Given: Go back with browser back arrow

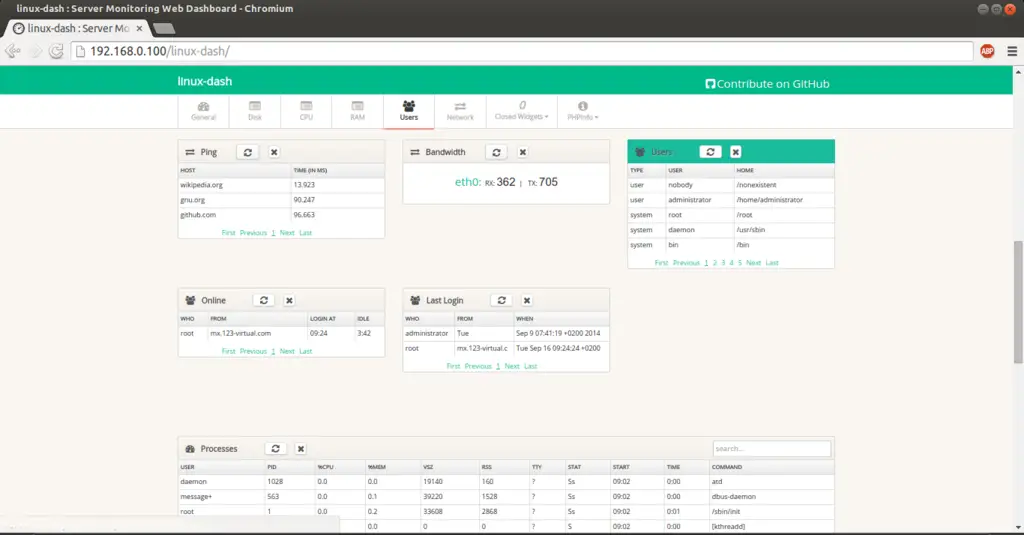Looking at the screenshot, I should [12, 51].
